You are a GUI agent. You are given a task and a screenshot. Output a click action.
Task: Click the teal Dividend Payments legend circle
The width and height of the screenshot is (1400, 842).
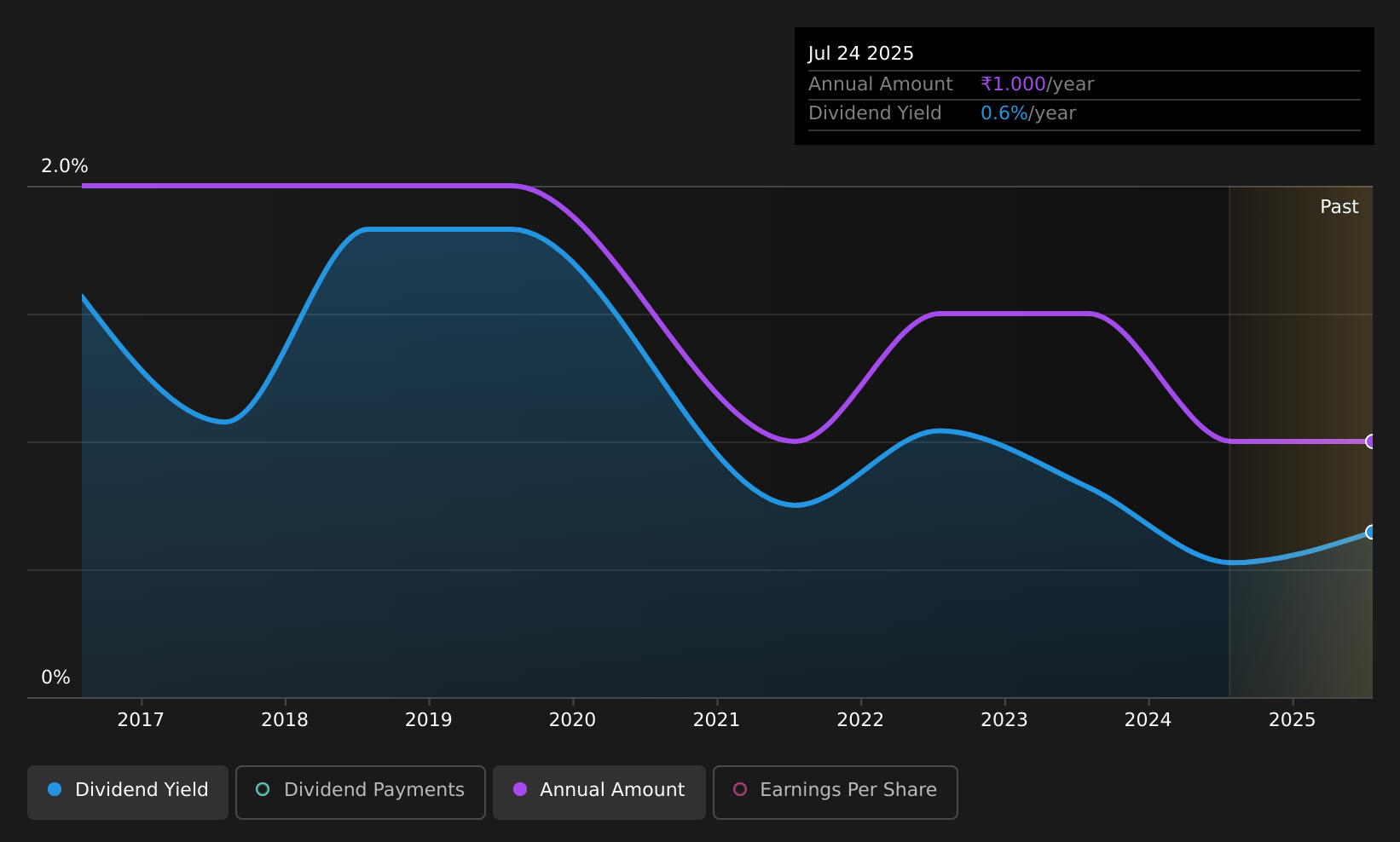tap(263, 789)
